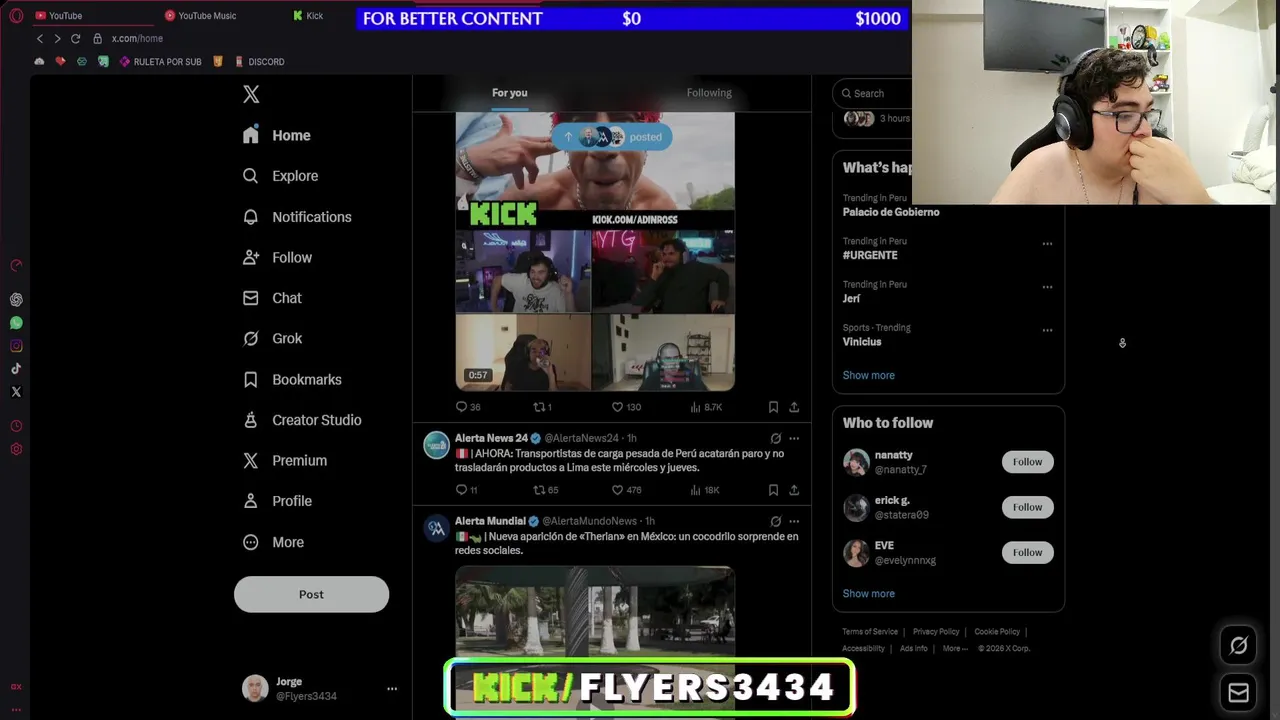
Task: Repost the Kick video post
Action: coord(542,407)
